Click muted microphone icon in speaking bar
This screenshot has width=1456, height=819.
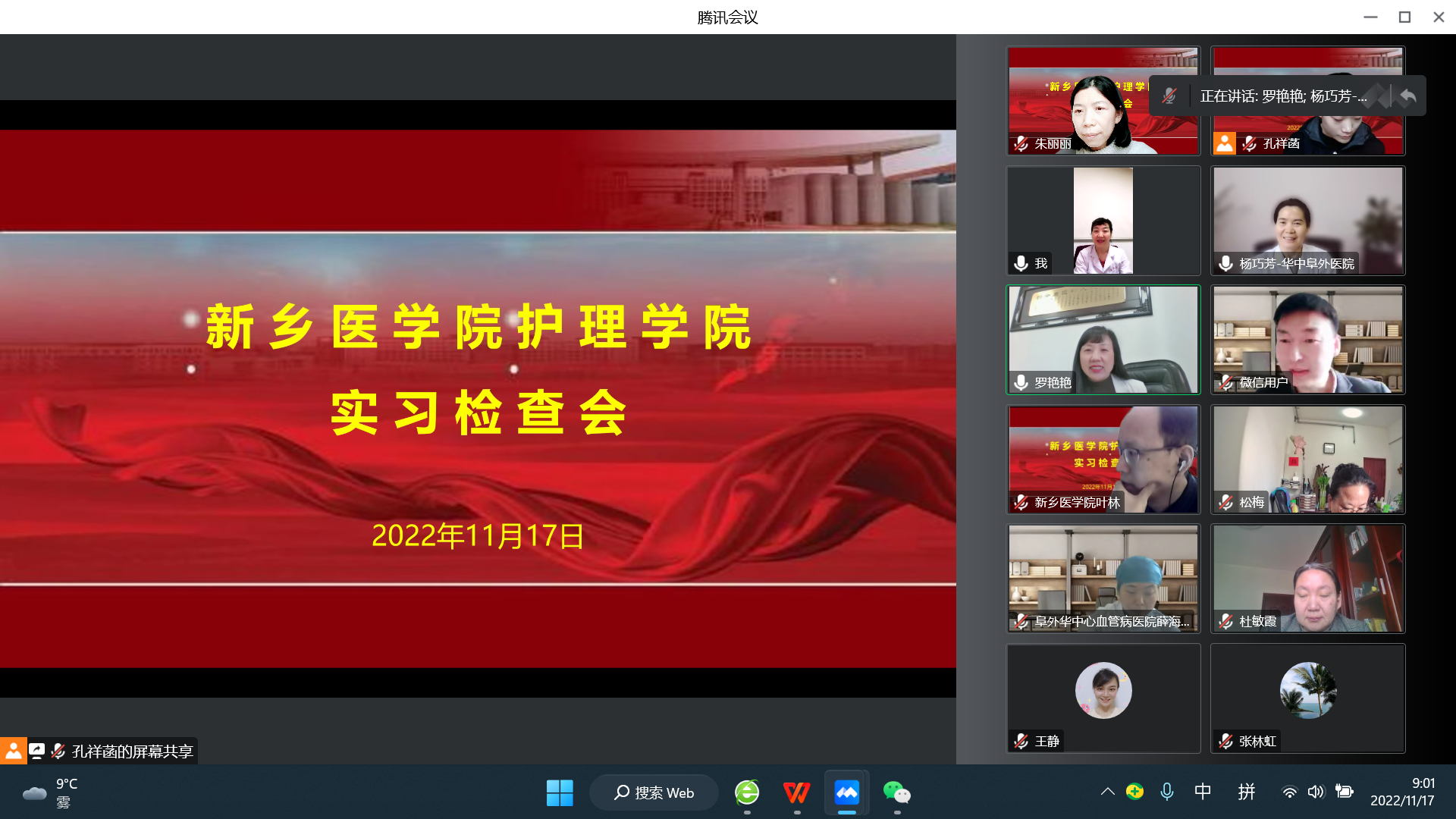coord(1169,96)
